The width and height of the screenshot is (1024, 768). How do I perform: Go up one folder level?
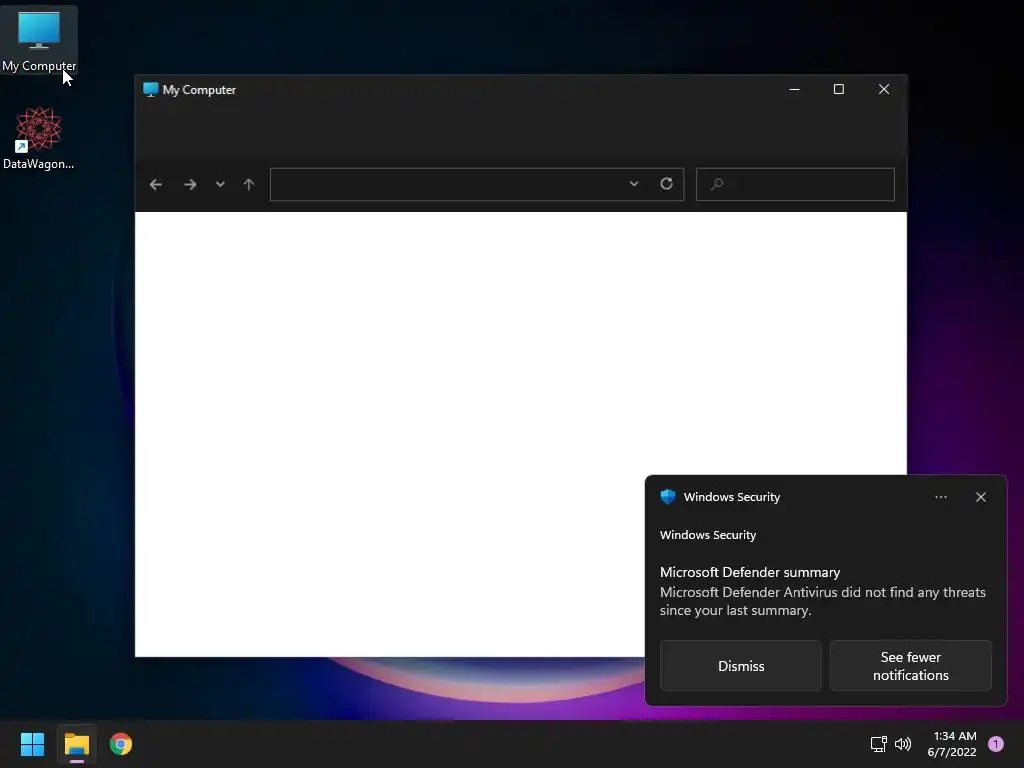tap(249, 185)
